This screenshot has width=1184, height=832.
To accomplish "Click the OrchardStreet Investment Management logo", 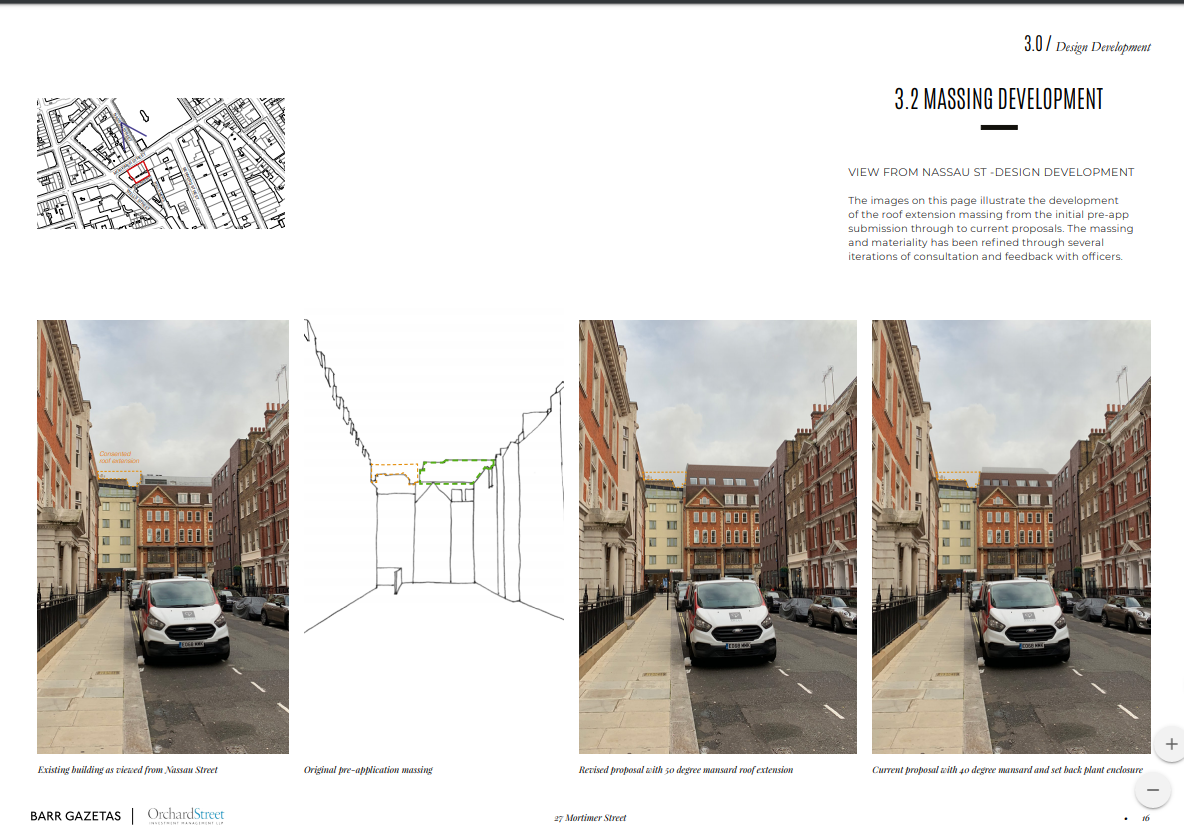I will tap(185, 816).
